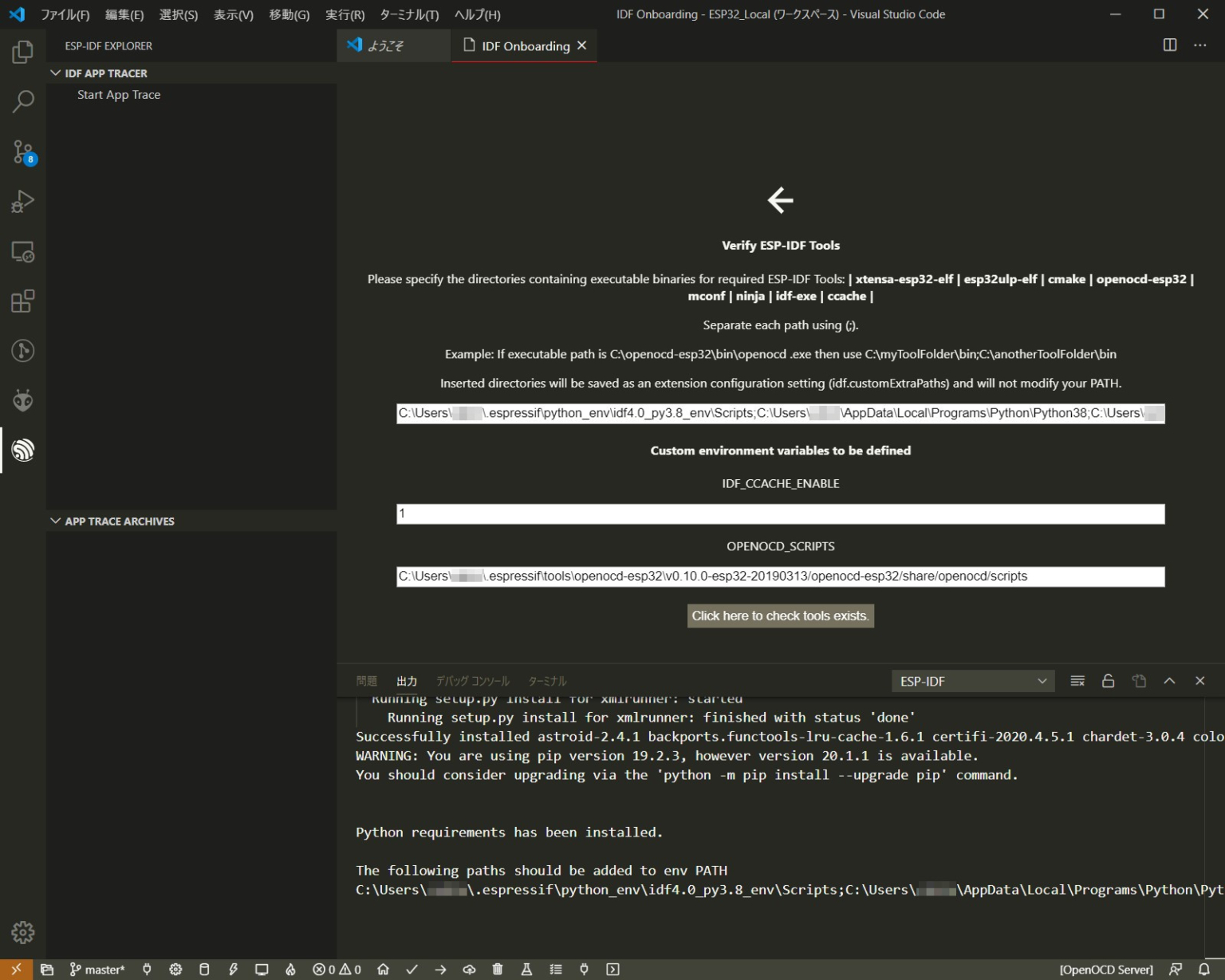1225x980 pixels.
Task: Open the 表示(V) menu
Action: click(234, 14)
